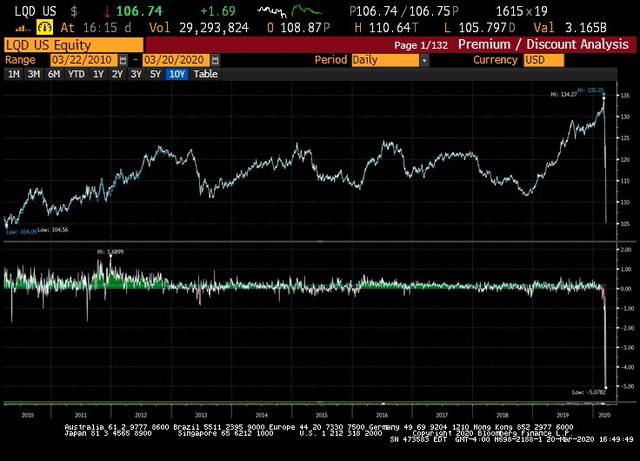Open the Currency field showing USD
The image size is (640, 461).
tap(543, 60)
